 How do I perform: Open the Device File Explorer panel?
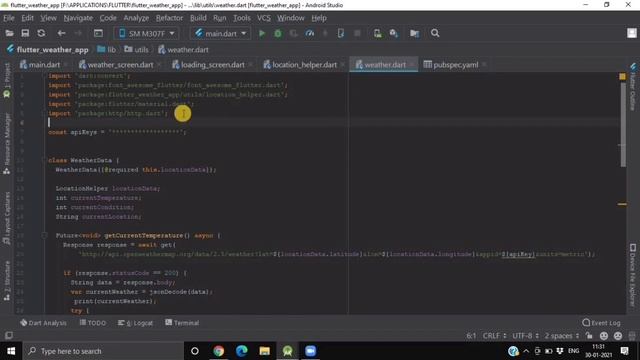(x=633, y=275)
